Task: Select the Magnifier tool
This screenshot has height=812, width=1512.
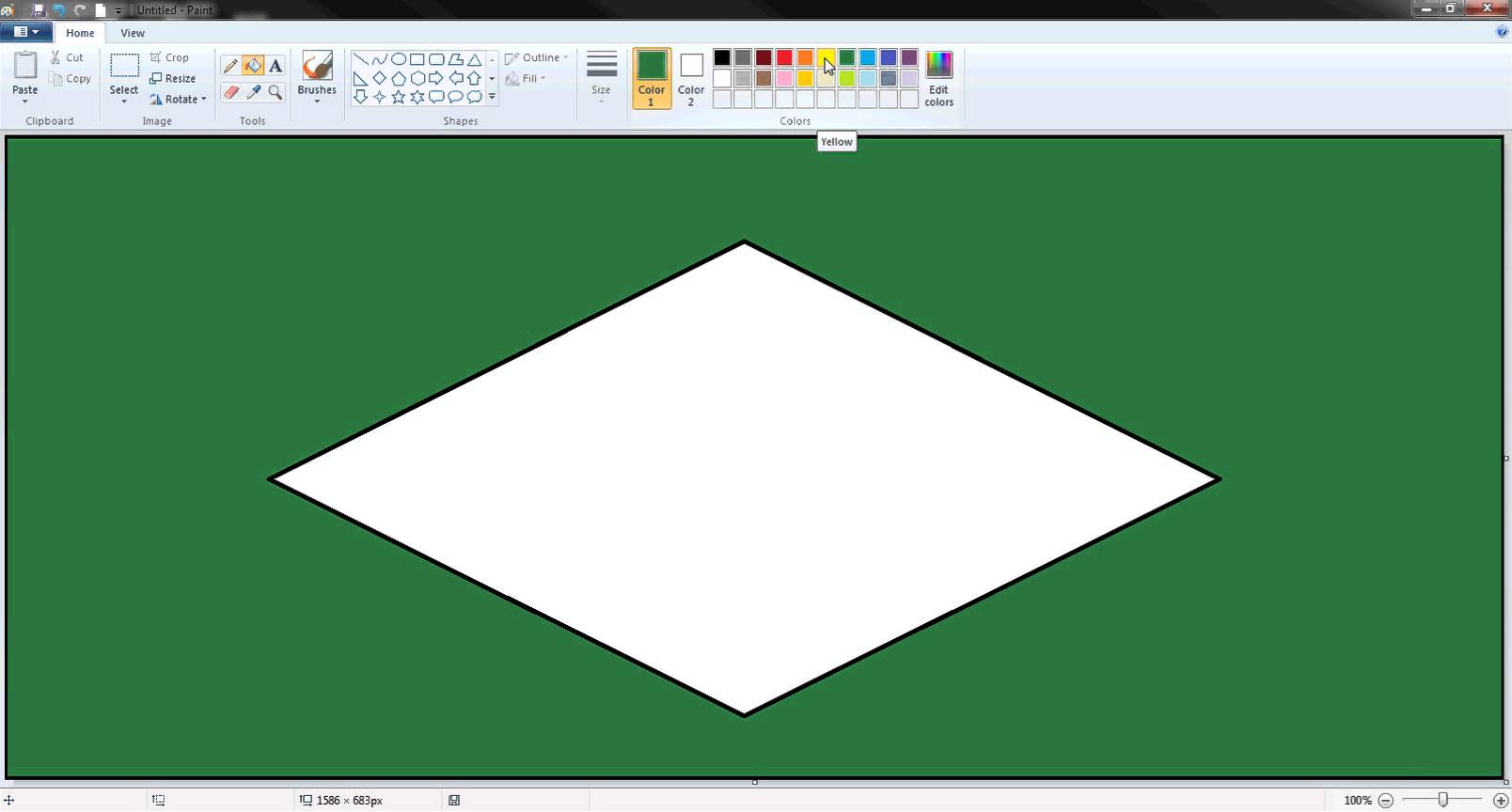Action: [276, 92]
